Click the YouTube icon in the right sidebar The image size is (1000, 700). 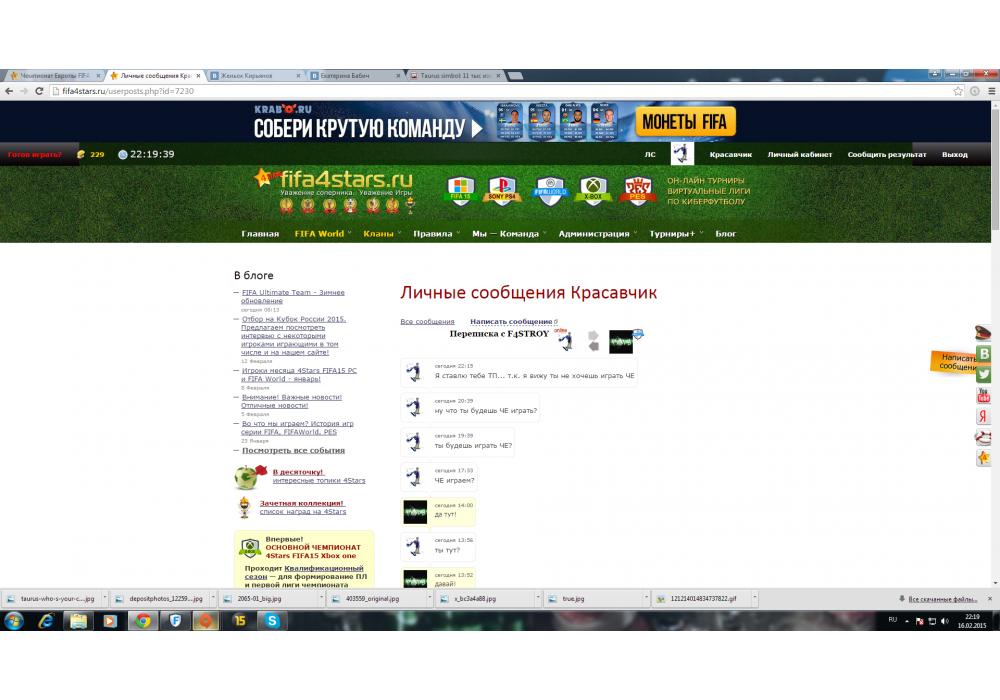point(983,395)
